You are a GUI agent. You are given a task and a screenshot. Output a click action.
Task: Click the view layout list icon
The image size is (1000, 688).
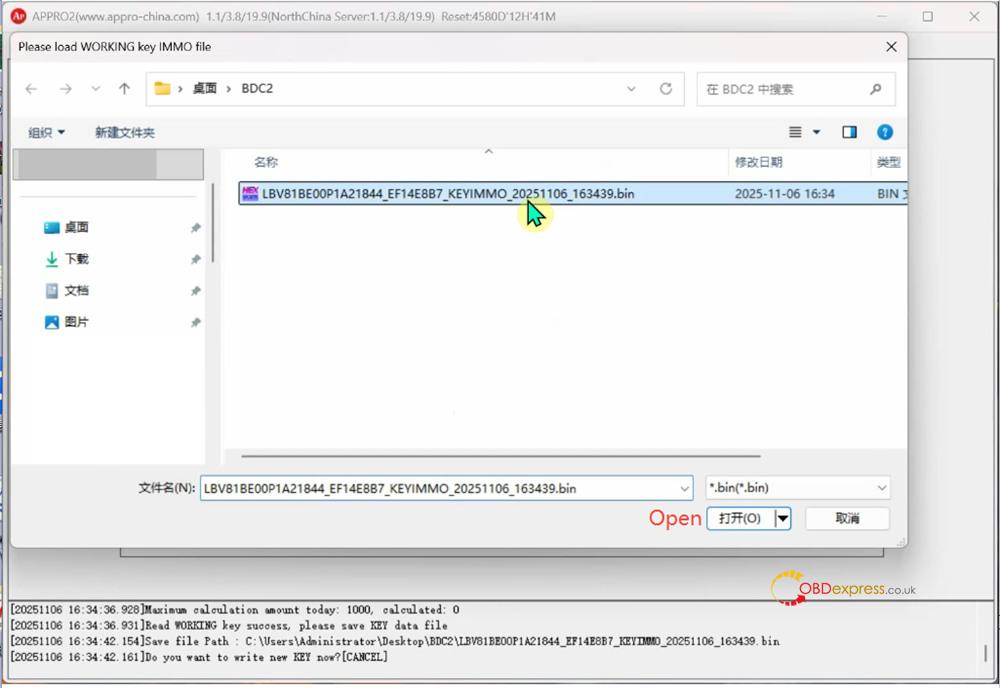point(796,132)
